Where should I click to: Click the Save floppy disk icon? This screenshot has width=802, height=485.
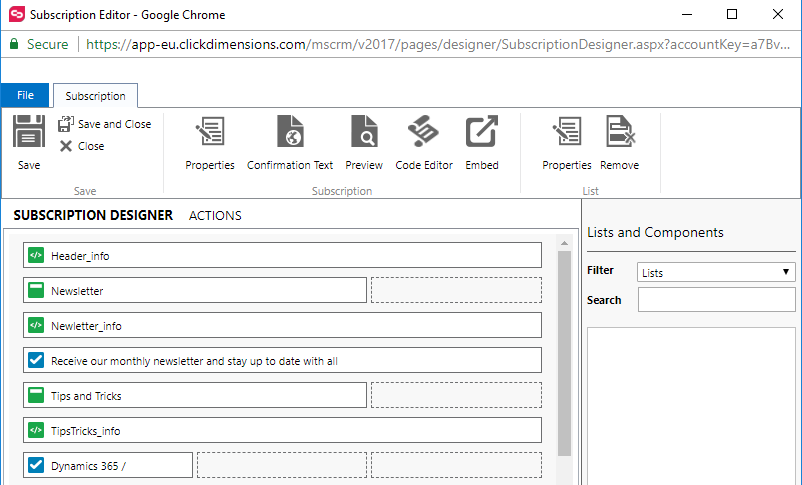[29, 131]
